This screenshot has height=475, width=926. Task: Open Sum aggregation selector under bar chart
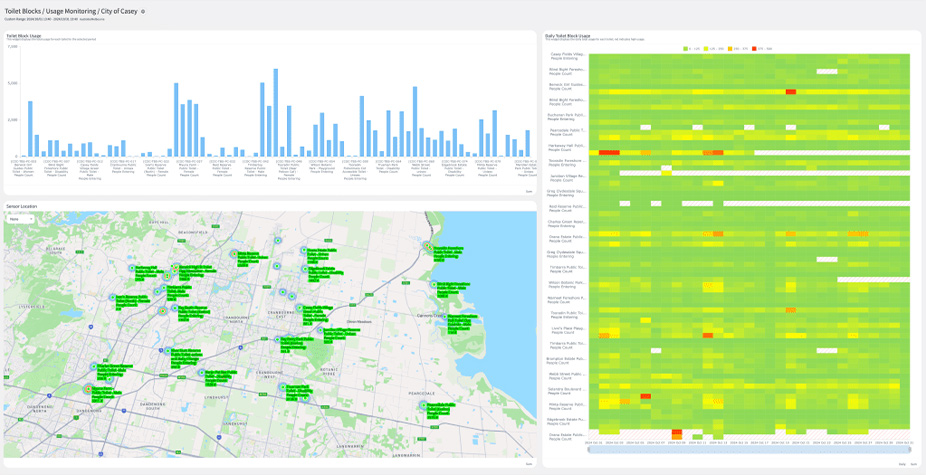[x=529, y=191]
